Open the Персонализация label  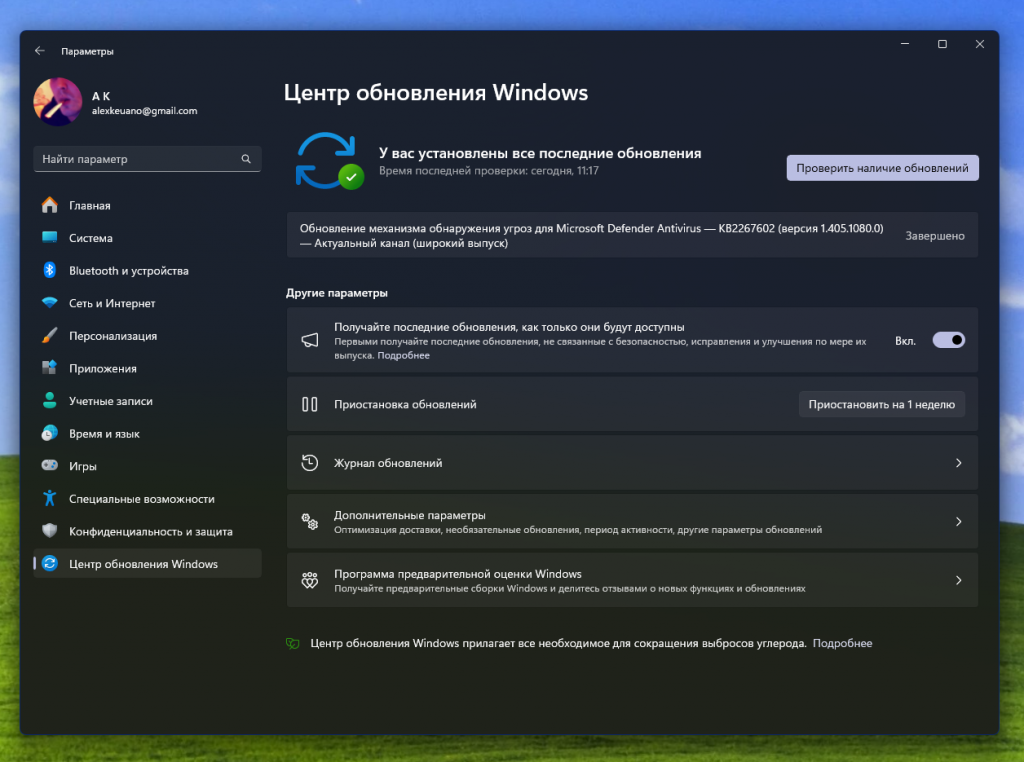[x=113, y=336]
